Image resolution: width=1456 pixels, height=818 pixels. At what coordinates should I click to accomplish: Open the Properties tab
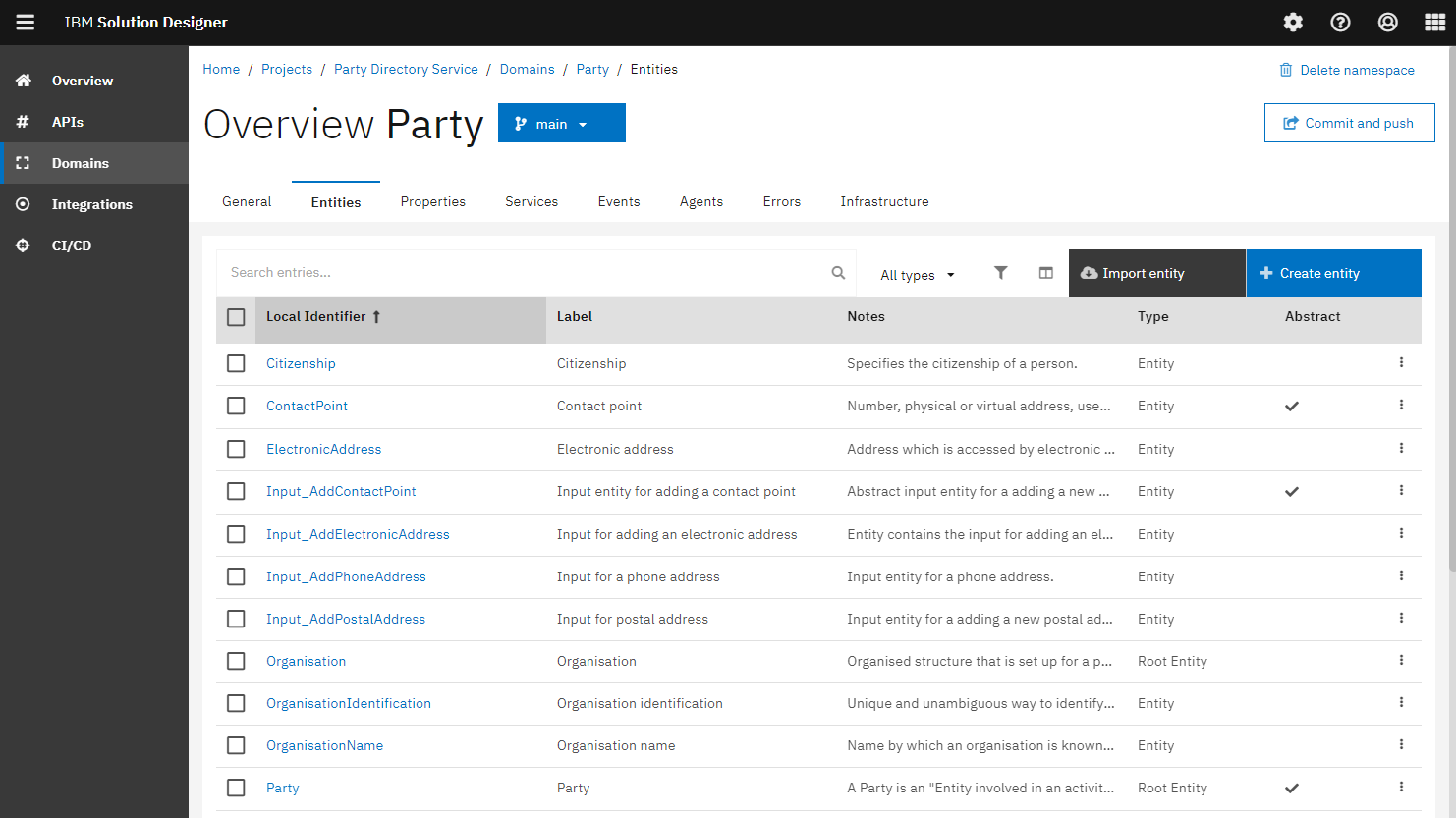432,201
